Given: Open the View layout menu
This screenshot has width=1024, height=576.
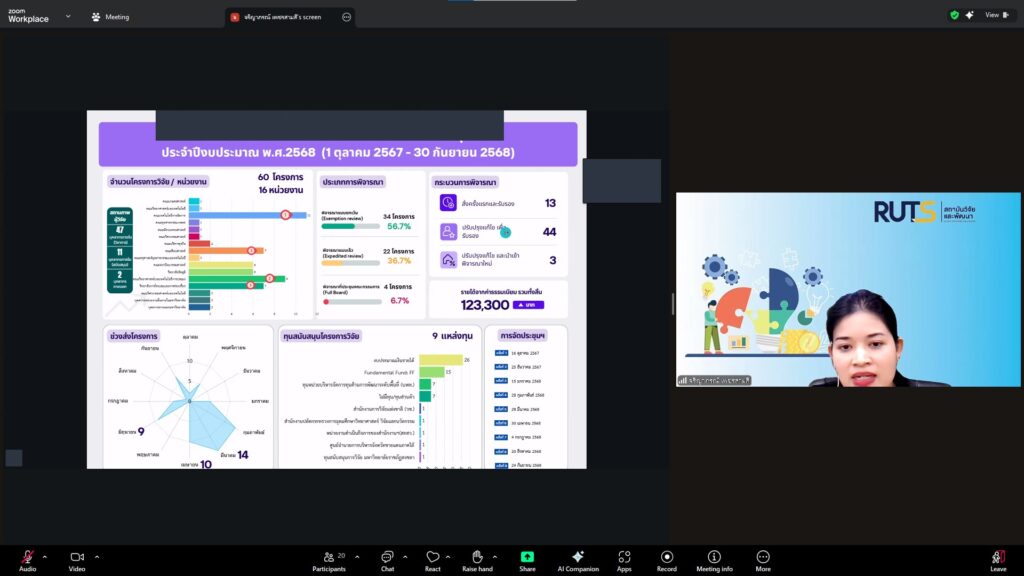Looking at the screenshot, I should (x=996, y=15).
